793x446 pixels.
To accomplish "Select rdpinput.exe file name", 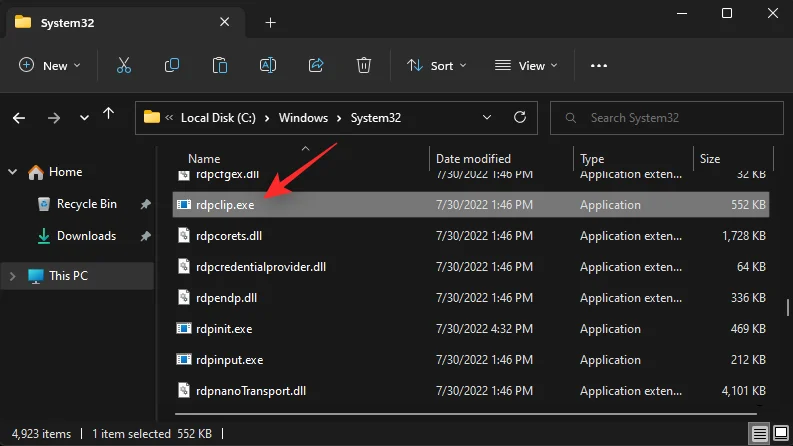I will 230,360.
